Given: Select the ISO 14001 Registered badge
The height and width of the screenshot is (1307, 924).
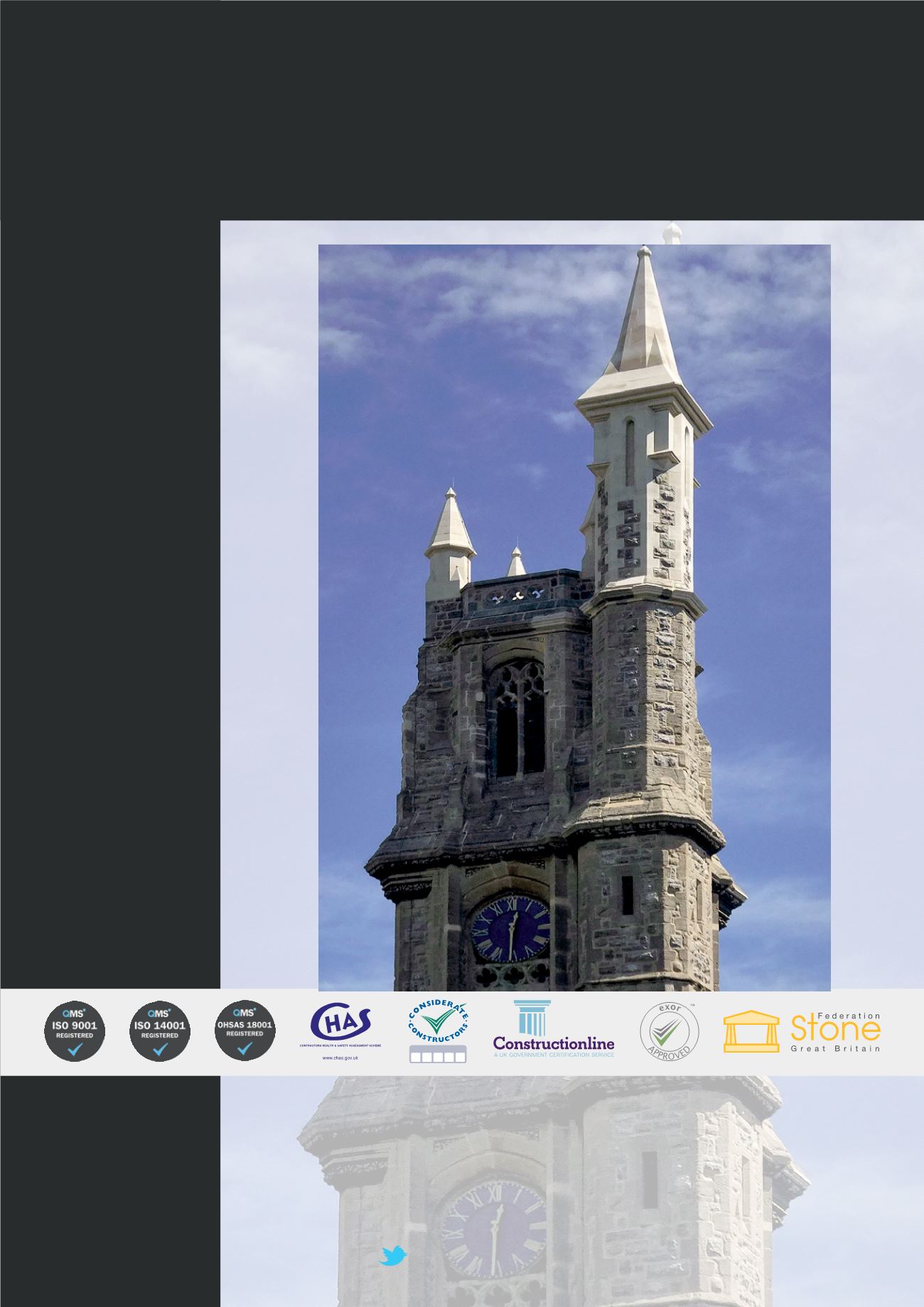Looking at the screenshot, I should coord(159,1031).
